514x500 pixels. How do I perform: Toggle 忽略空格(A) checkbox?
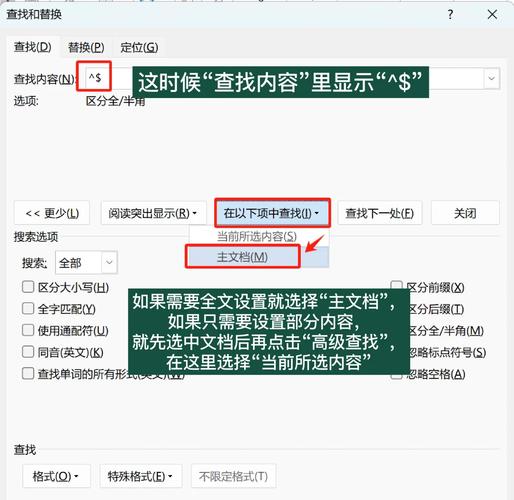point(396,376)
